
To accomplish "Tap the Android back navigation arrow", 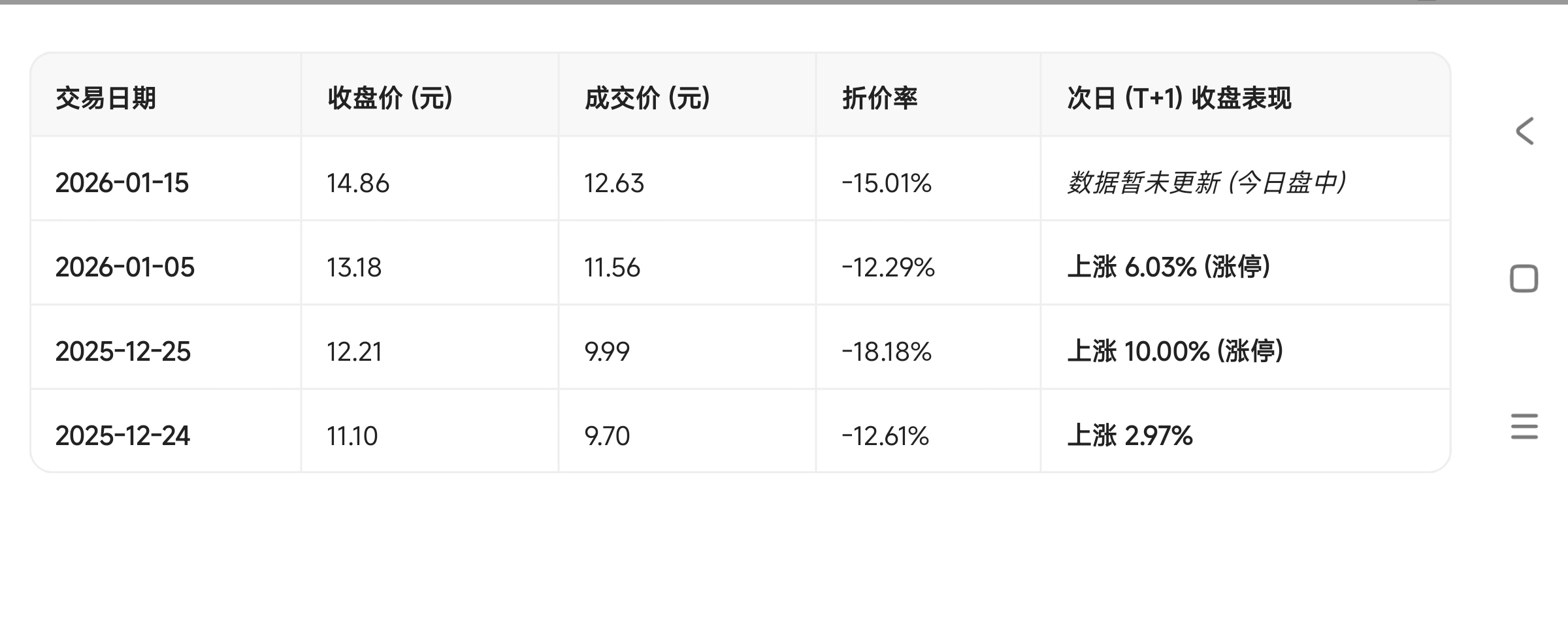I will click(1524, 131).
